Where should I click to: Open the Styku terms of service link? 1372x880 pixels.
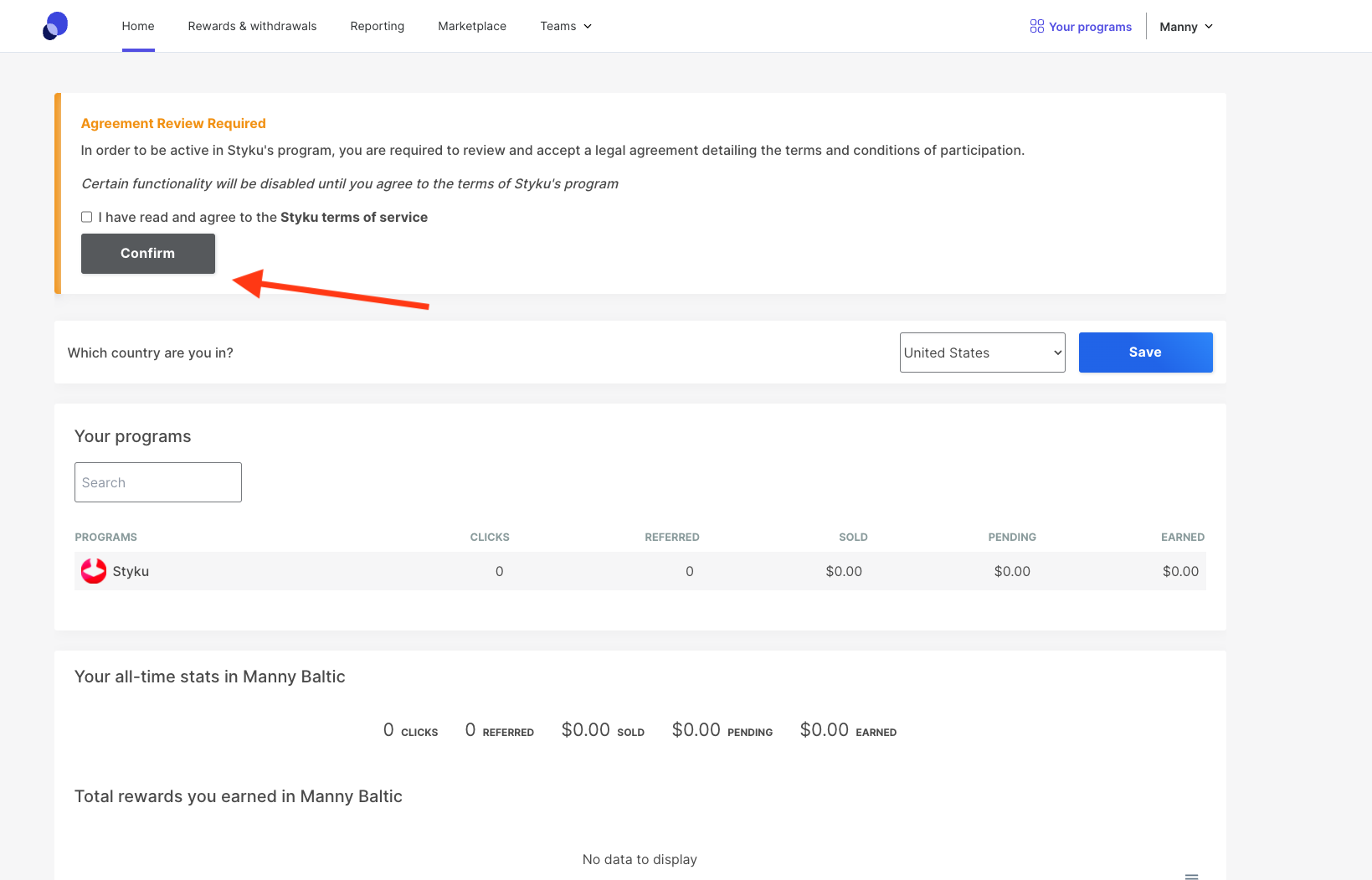[x=353, y=218]
